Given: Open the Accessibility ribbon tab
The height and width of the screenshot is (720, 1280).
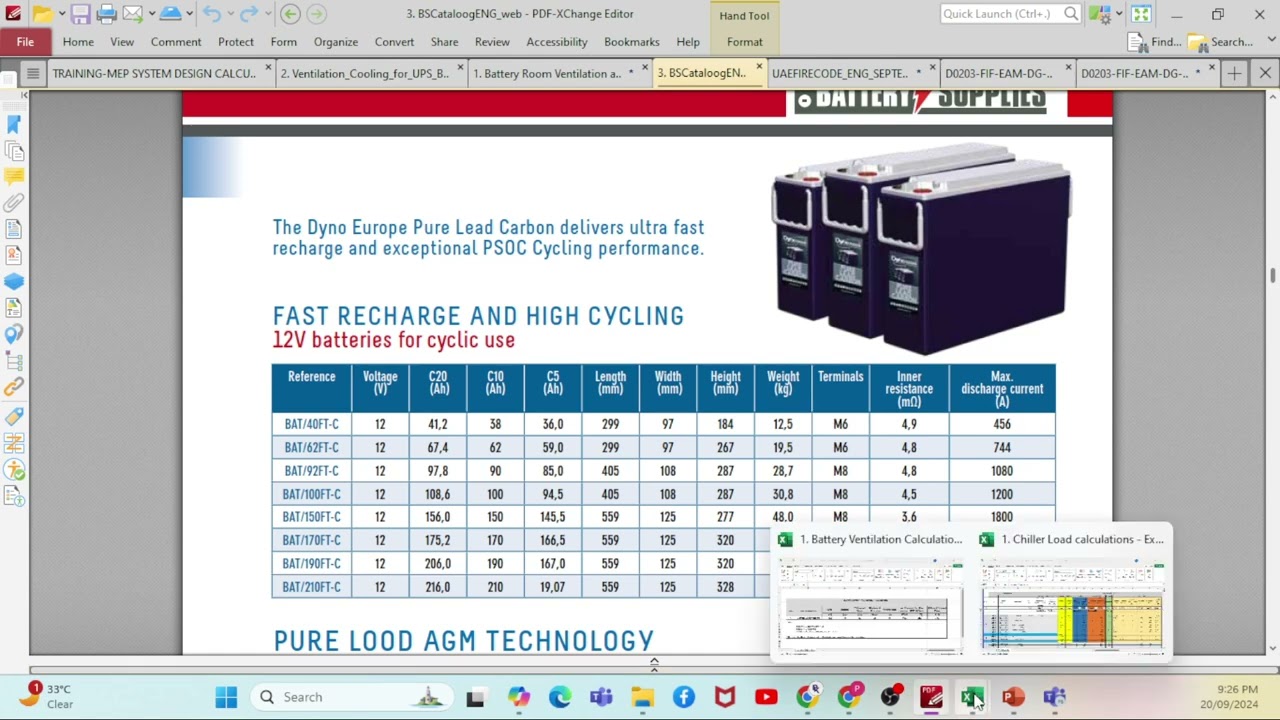Looking at the screenshot, I should [557, 42].
